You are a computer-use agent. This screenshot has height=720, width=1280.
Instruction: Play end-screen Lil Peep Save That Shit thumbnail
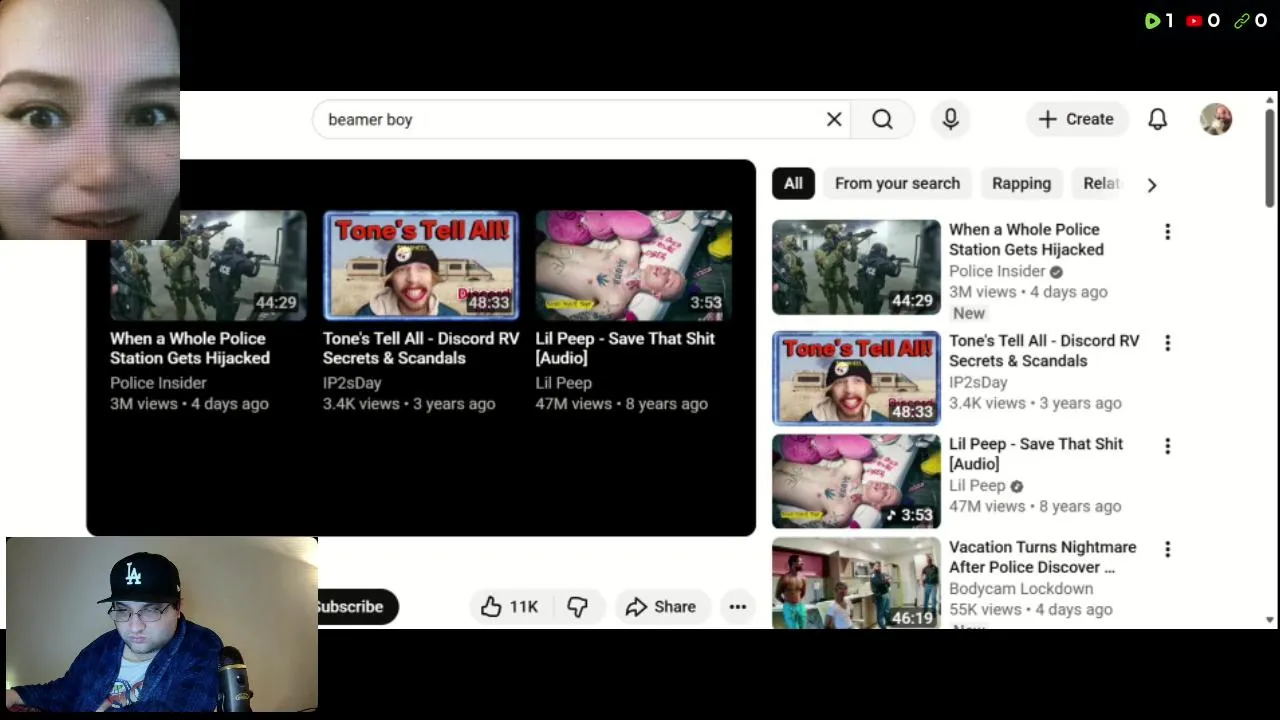coord(633,265)
